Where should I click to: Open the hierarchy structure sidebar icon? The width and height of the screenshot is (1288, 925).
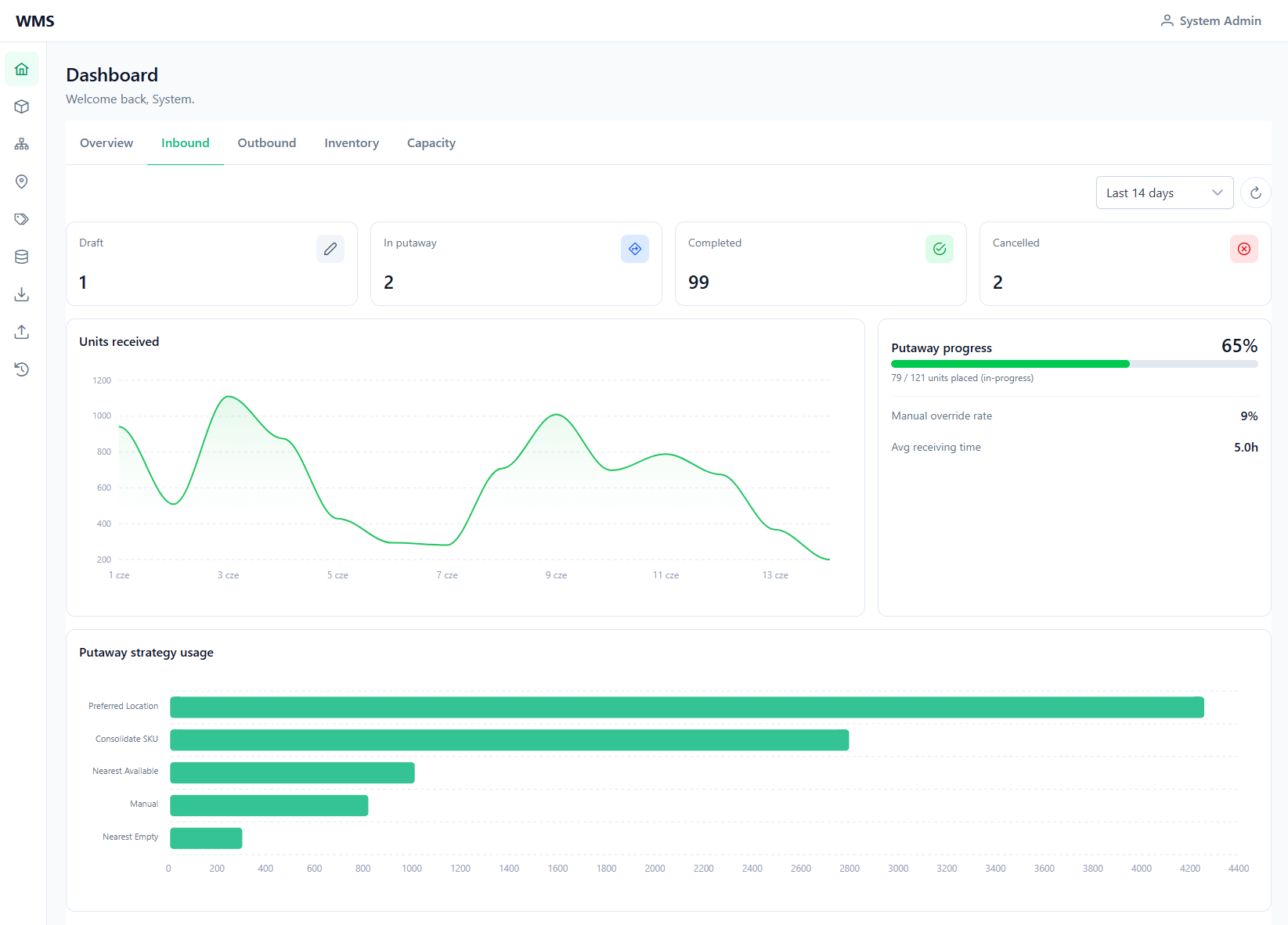(22, 144)
